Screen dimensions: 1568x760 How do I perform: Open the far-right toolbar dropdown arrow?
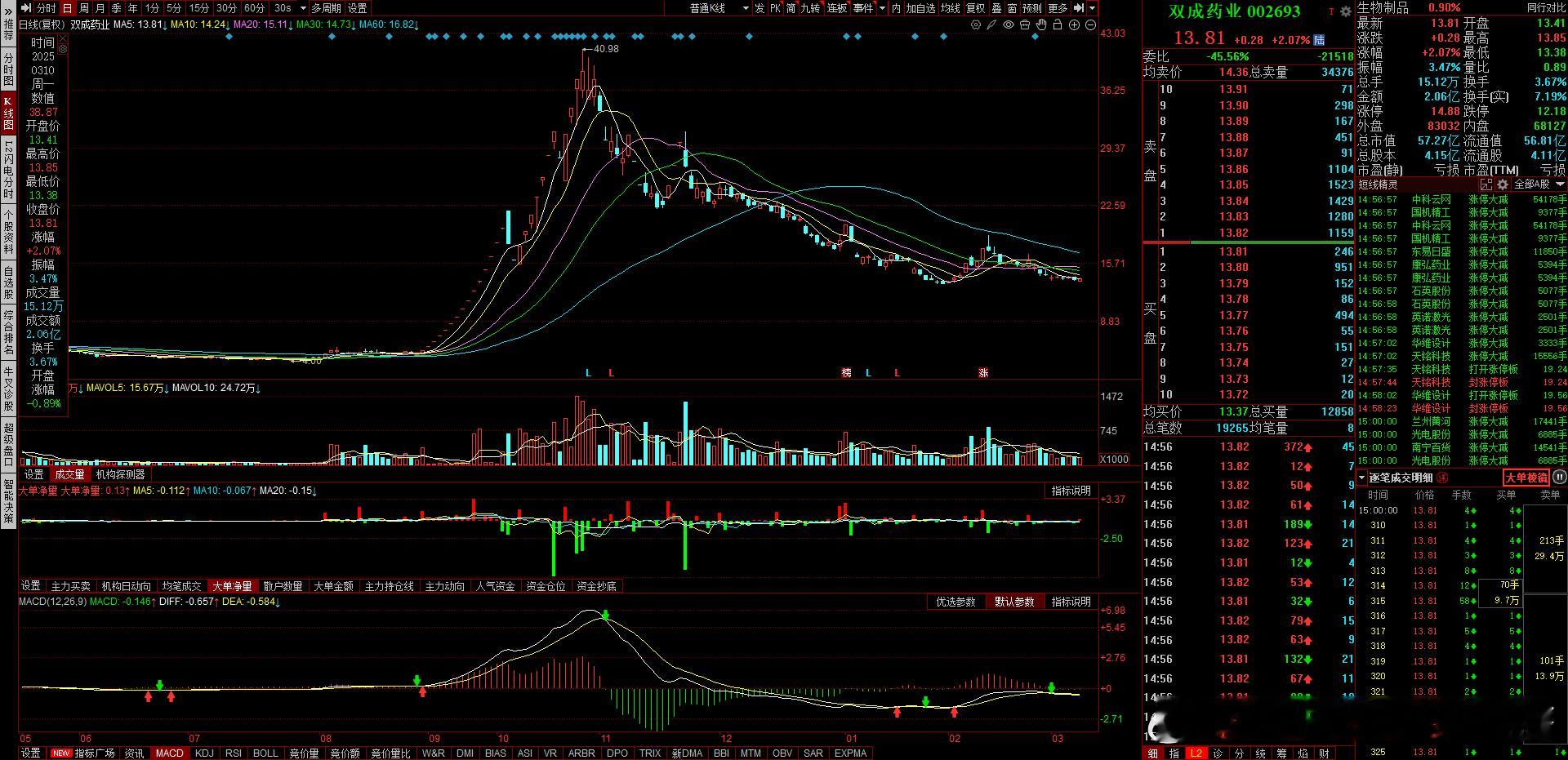point(1093,8)
